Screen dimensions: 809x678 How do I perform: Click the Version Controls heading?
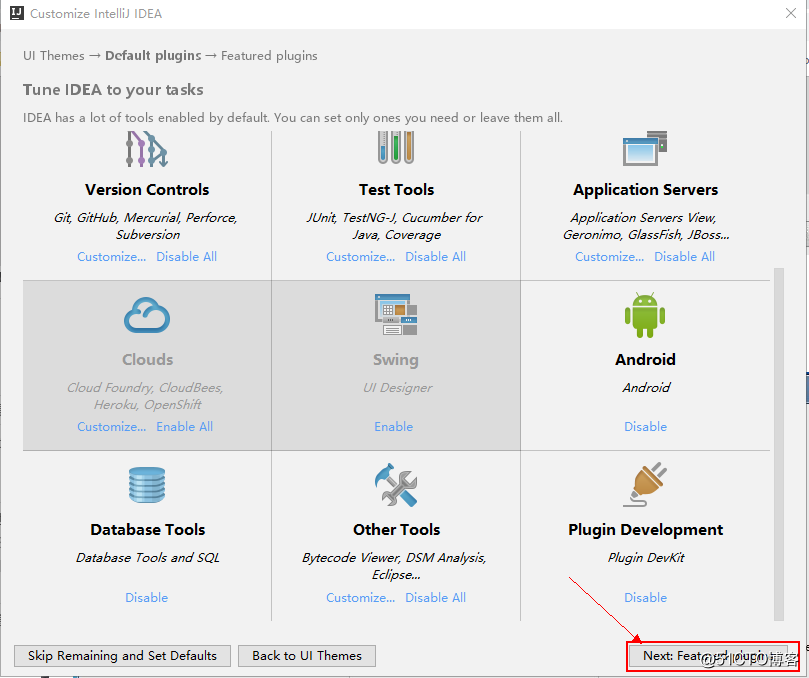(x=147, y=190)
